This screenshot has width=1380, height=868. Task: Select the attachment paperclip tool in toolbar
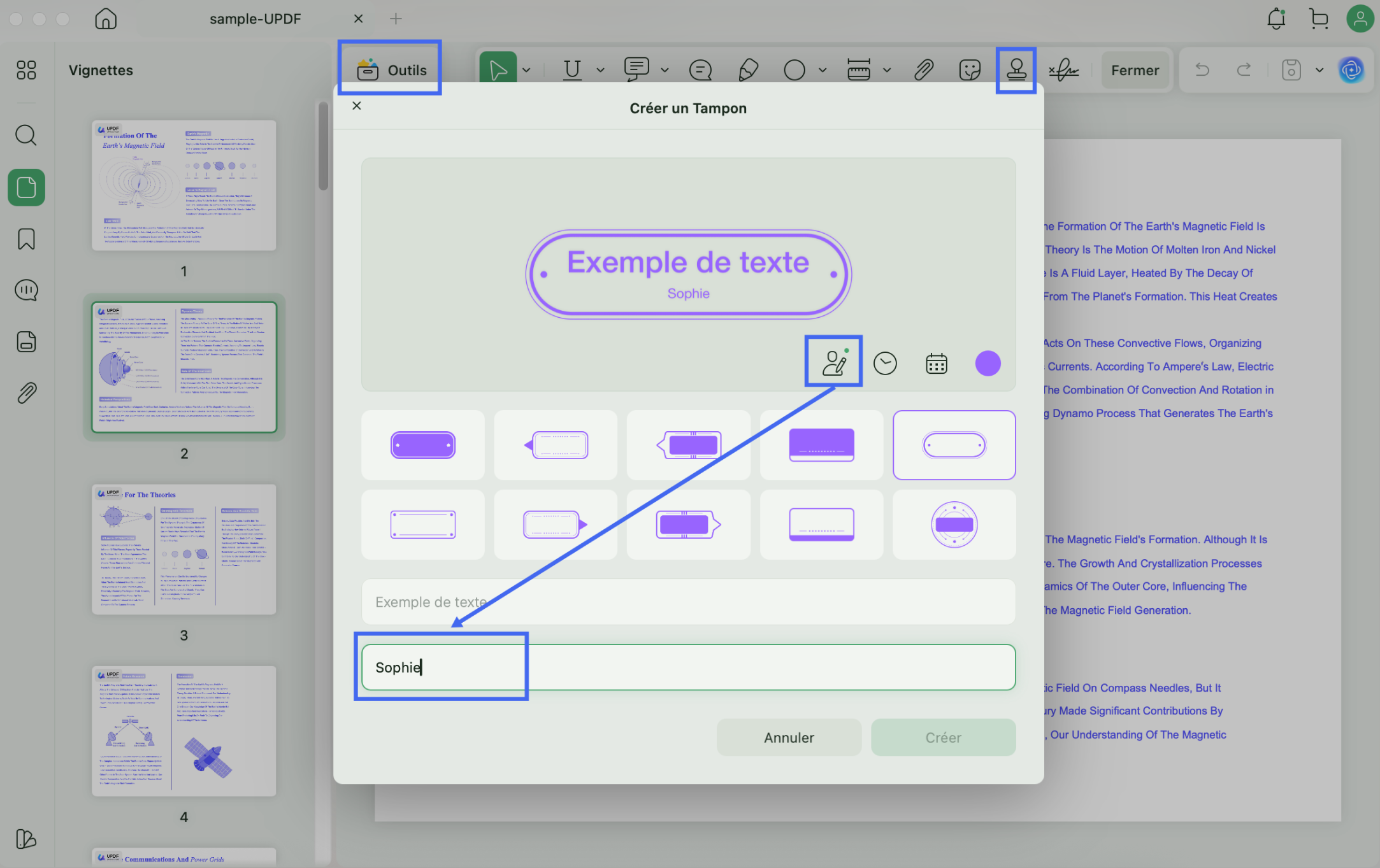(x=923, y=69)
